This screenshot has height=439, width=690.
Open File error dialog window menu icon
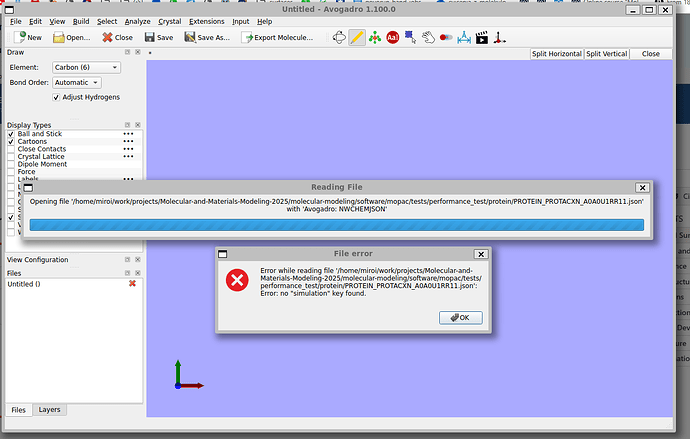click(x=223, y=254)
